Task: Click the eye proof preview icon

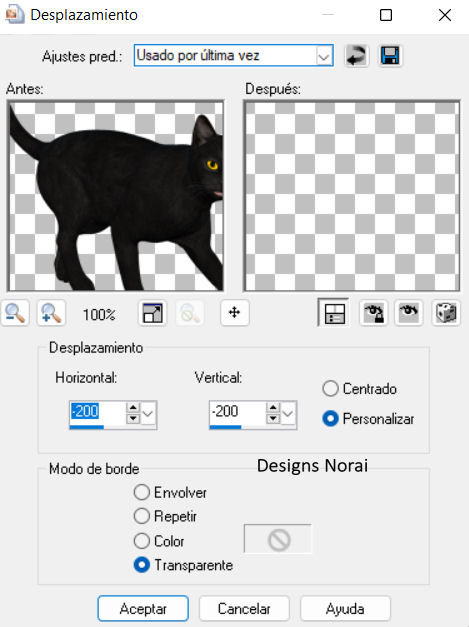Action: [409, 313]
